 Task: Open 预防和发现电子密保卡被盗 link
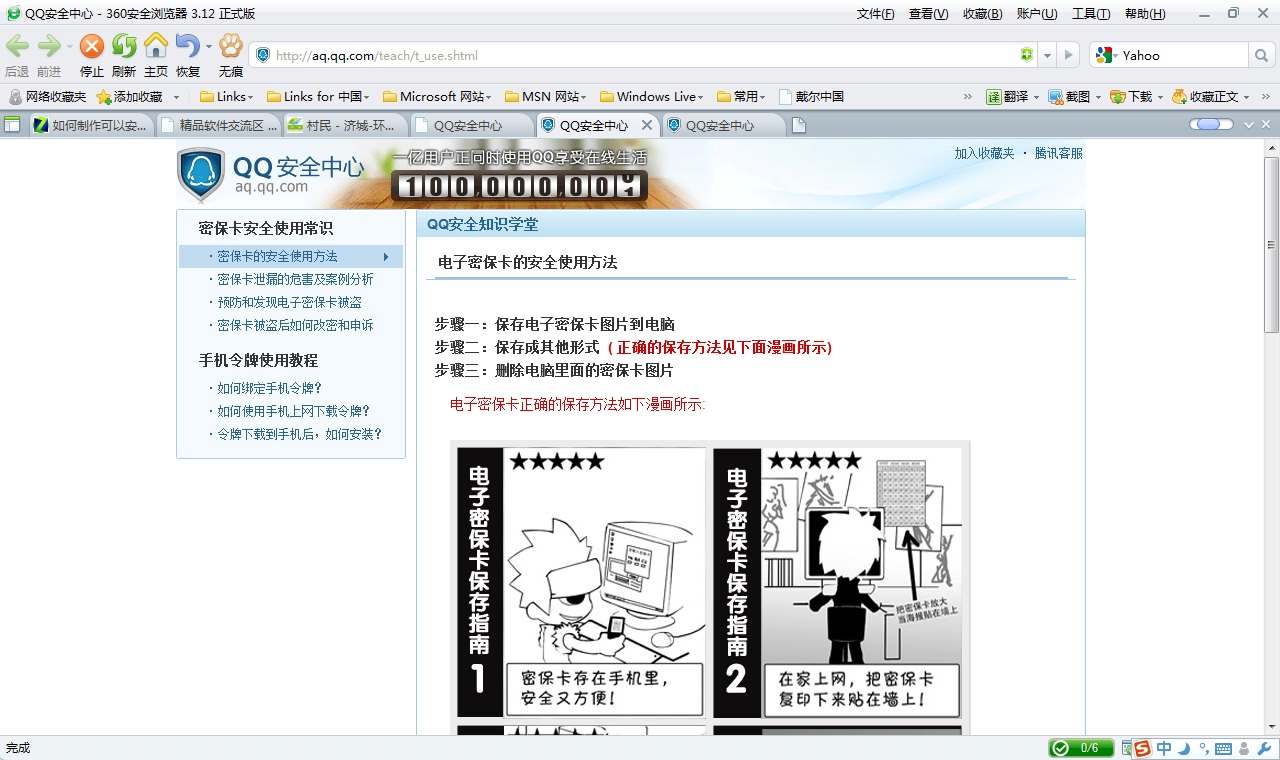(x=290, y=302)
